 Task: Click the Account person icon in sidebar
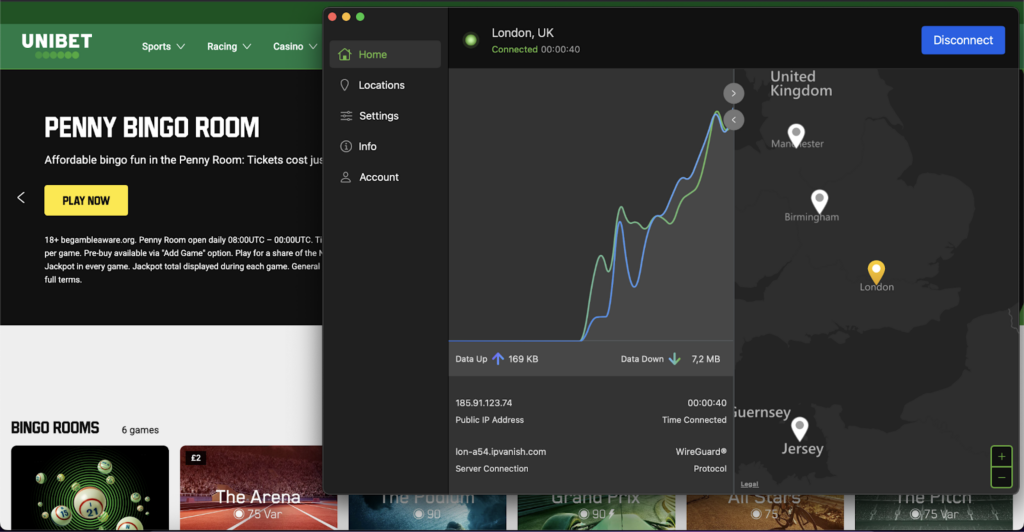pos(345,177)
